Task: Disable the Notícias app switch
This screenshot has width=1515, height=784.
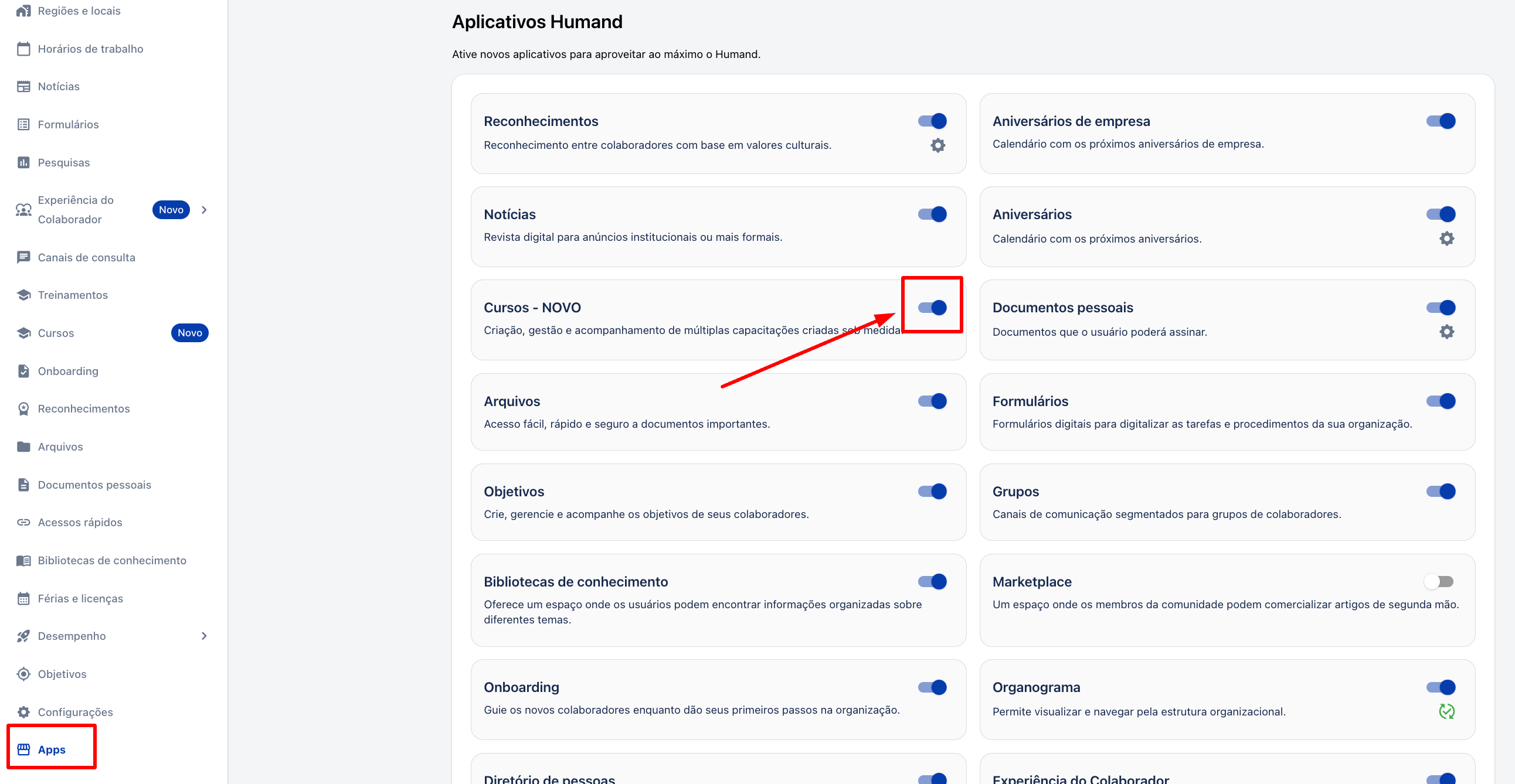Action: click(x=933, y=214)
